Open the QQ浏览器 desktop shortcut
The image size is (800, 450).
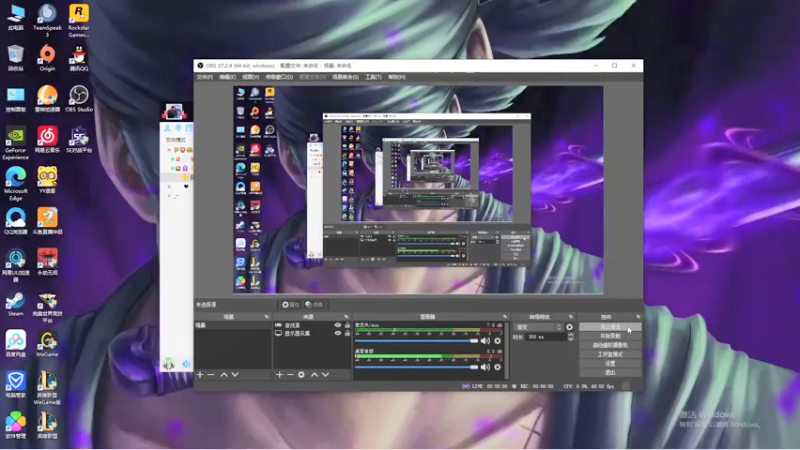coord(15,221)
